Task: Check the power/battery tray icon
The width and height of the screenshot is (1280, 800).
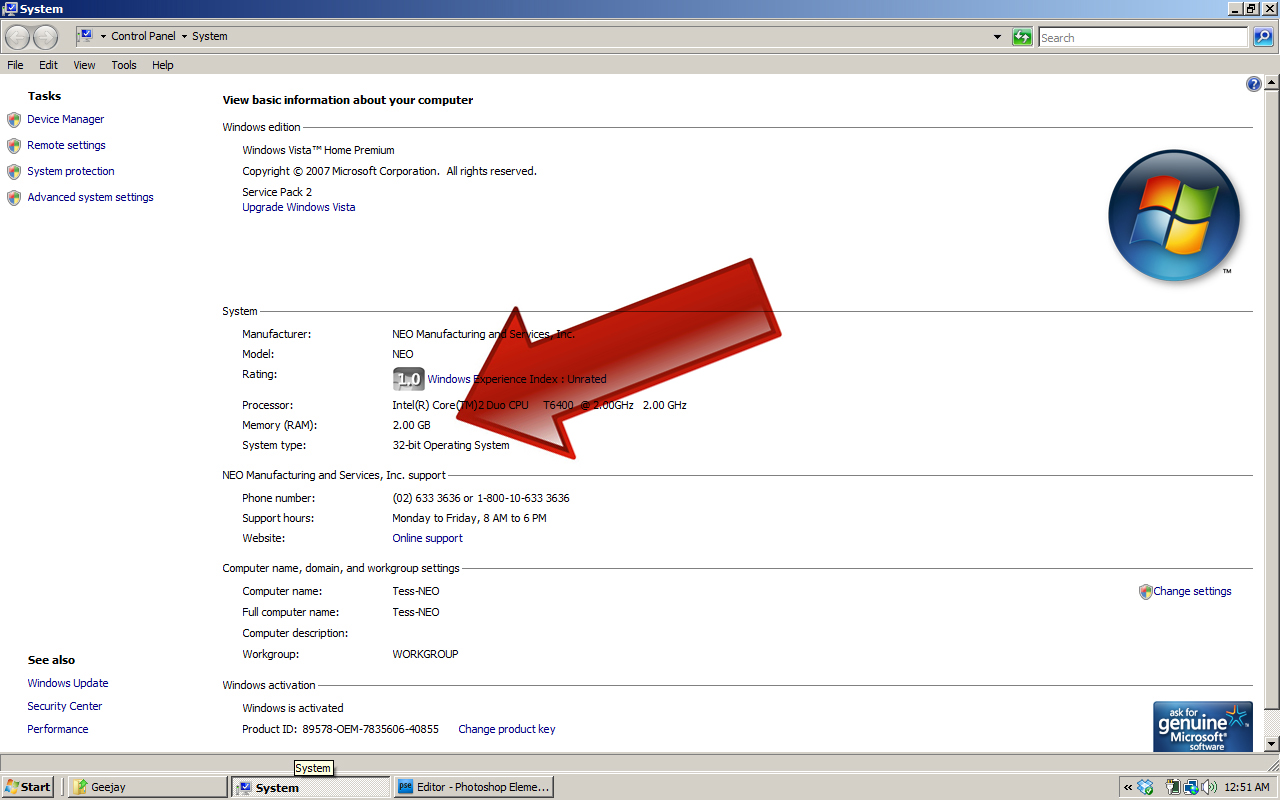Action: (x=1172, y=787)
